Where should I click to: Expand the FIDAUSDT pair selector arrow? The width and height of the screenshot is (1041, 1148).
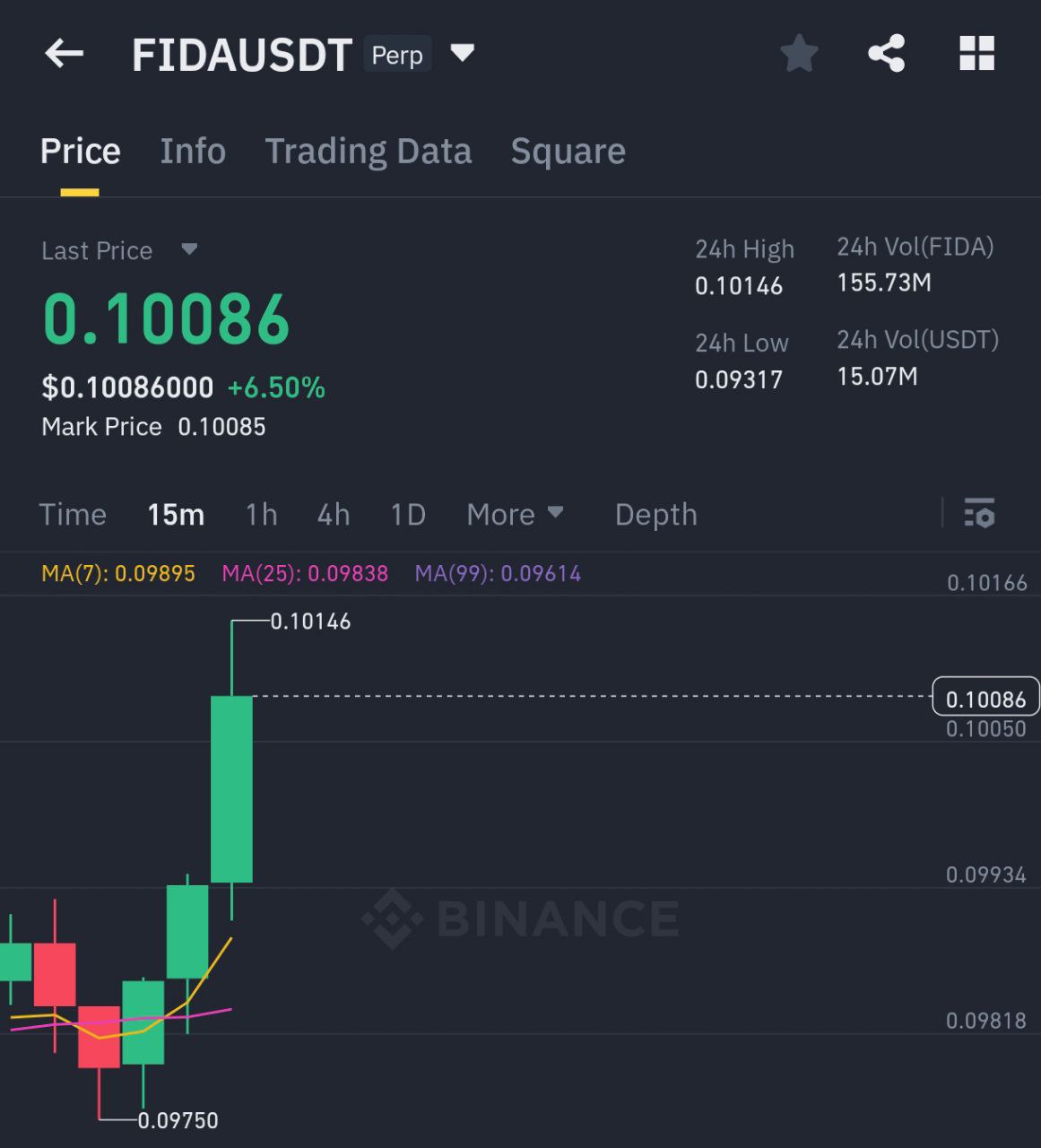463,54
